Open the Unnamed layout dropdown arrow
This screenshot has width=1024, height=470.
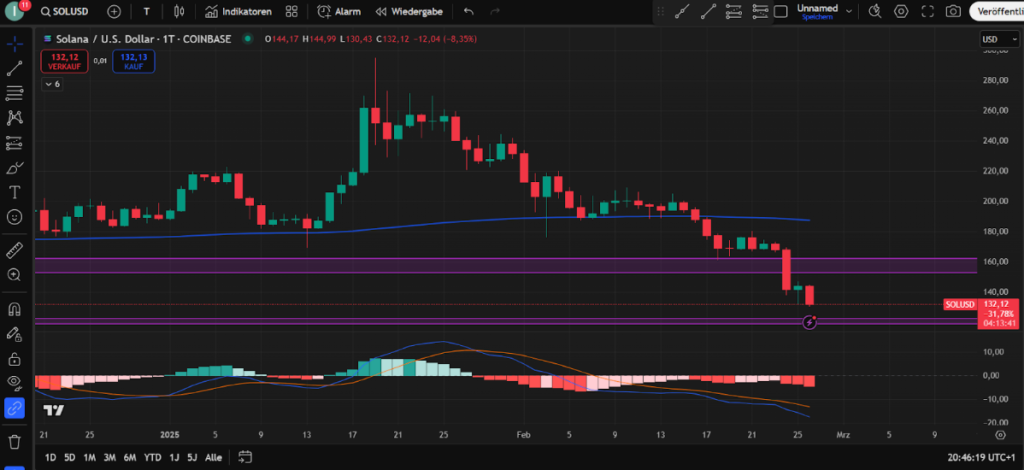[849, 12]
